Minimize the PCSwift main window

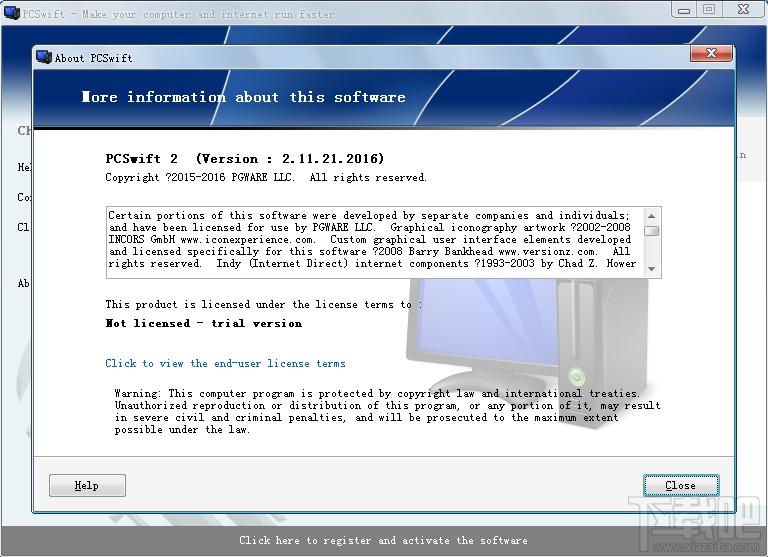(x=684, y=10)
